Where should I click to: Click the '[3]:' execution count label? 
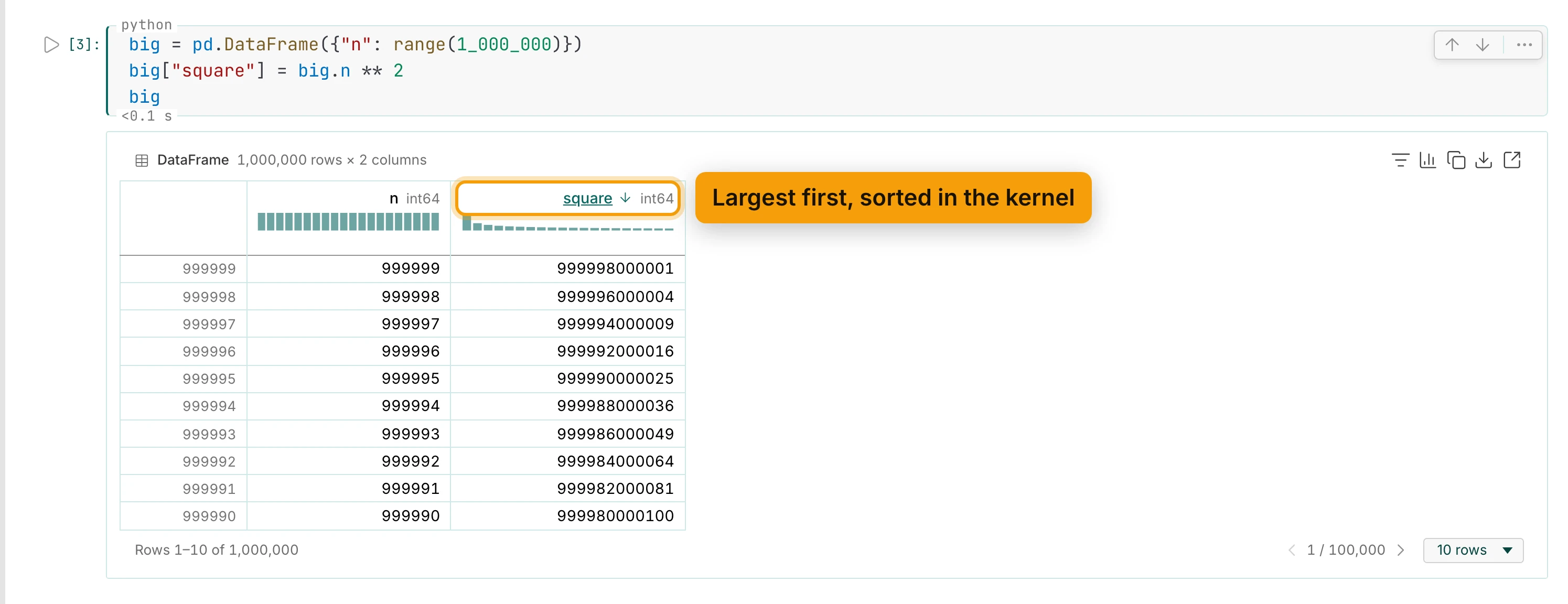83,45
